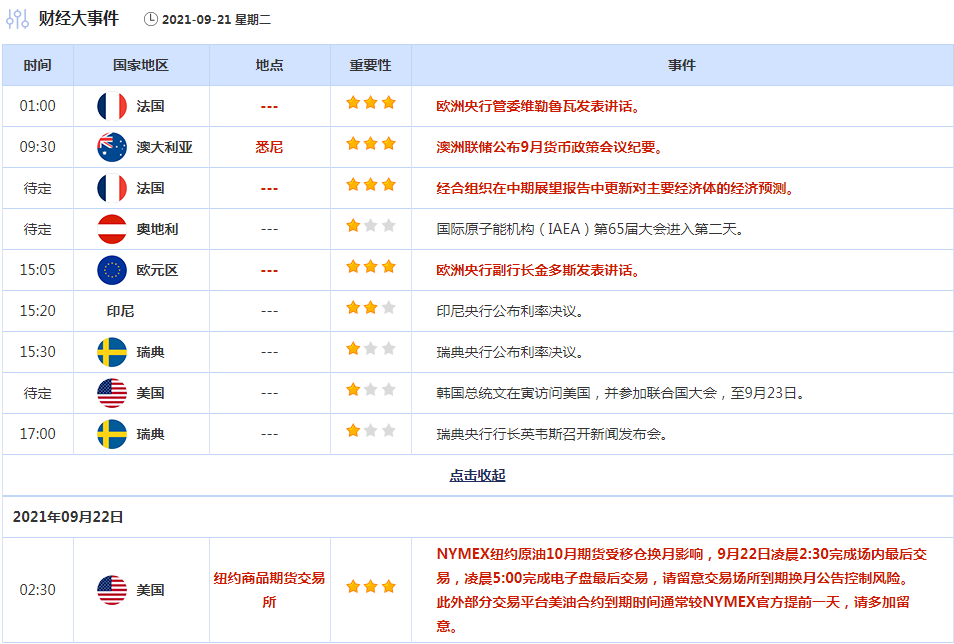Click the France flag in 01:00 row
Screen dimensions: 954x644
pos(112,106)
